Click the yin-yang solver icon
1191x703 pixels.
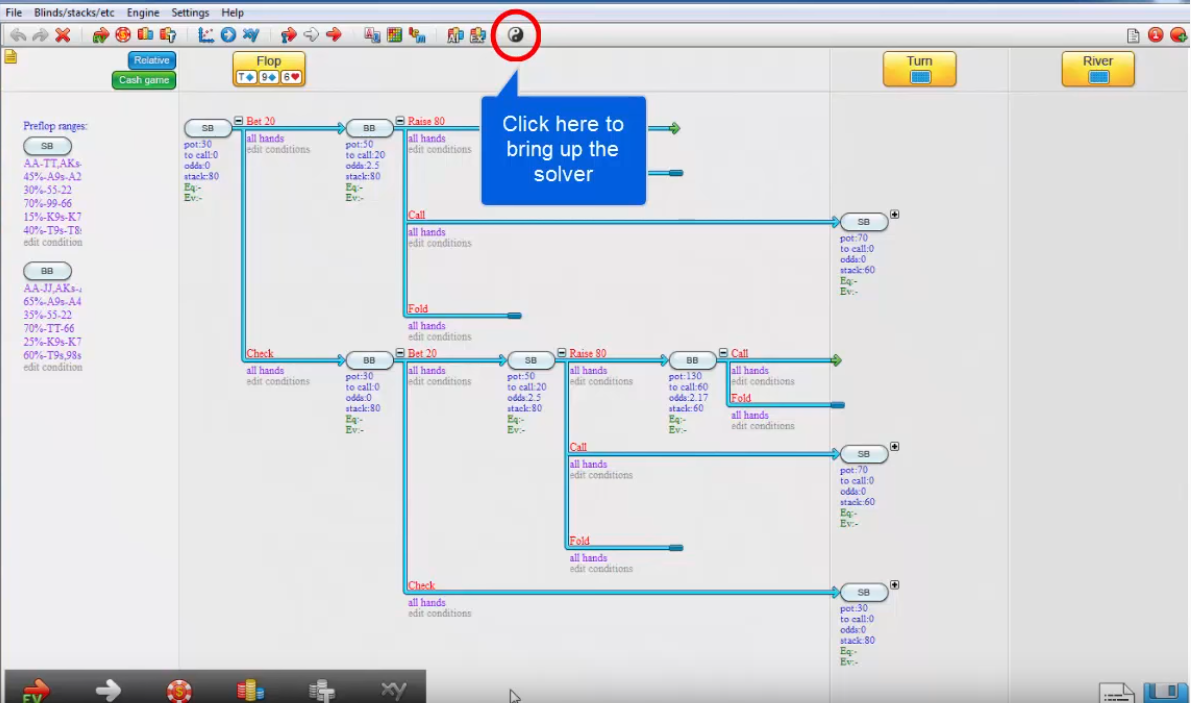point(515,35)
